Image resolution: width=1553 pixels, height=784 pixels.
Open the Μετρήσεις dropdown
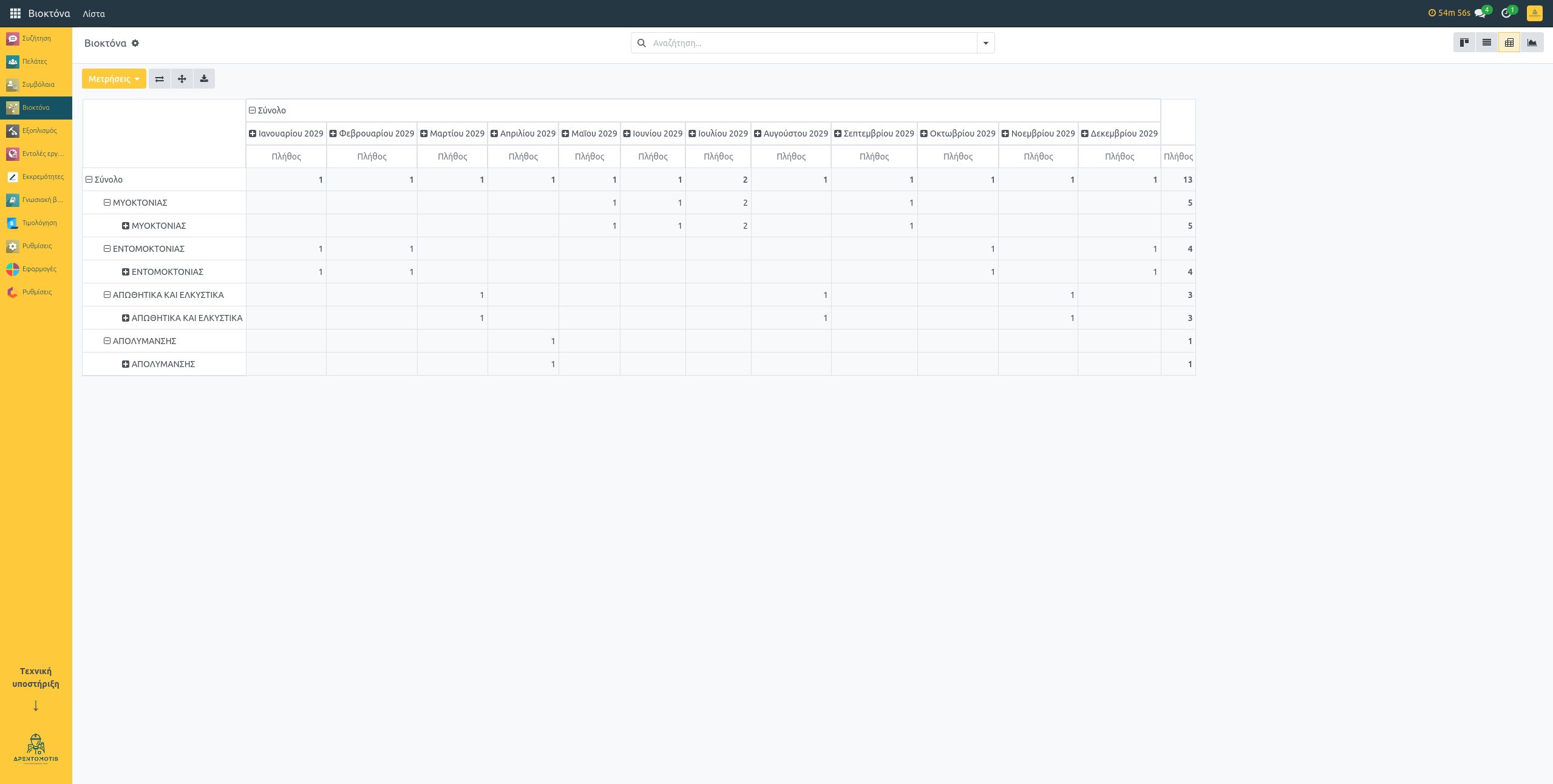(114, 79)
